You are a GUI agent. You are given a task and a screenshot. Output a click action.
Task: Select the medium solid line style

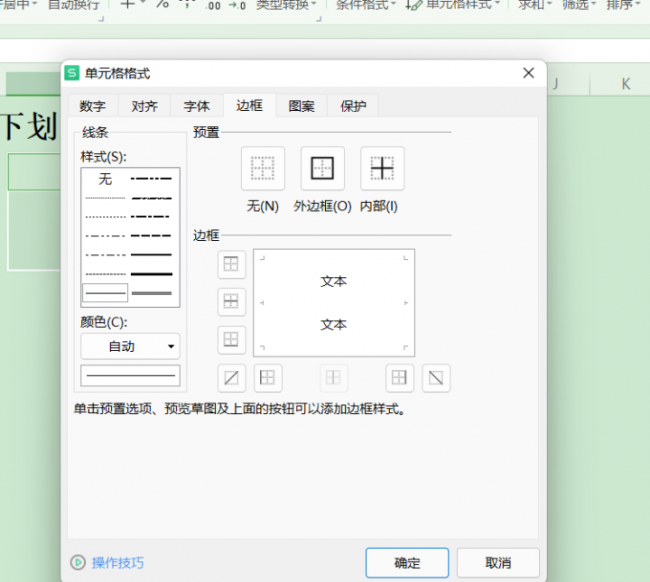[151, 255]
